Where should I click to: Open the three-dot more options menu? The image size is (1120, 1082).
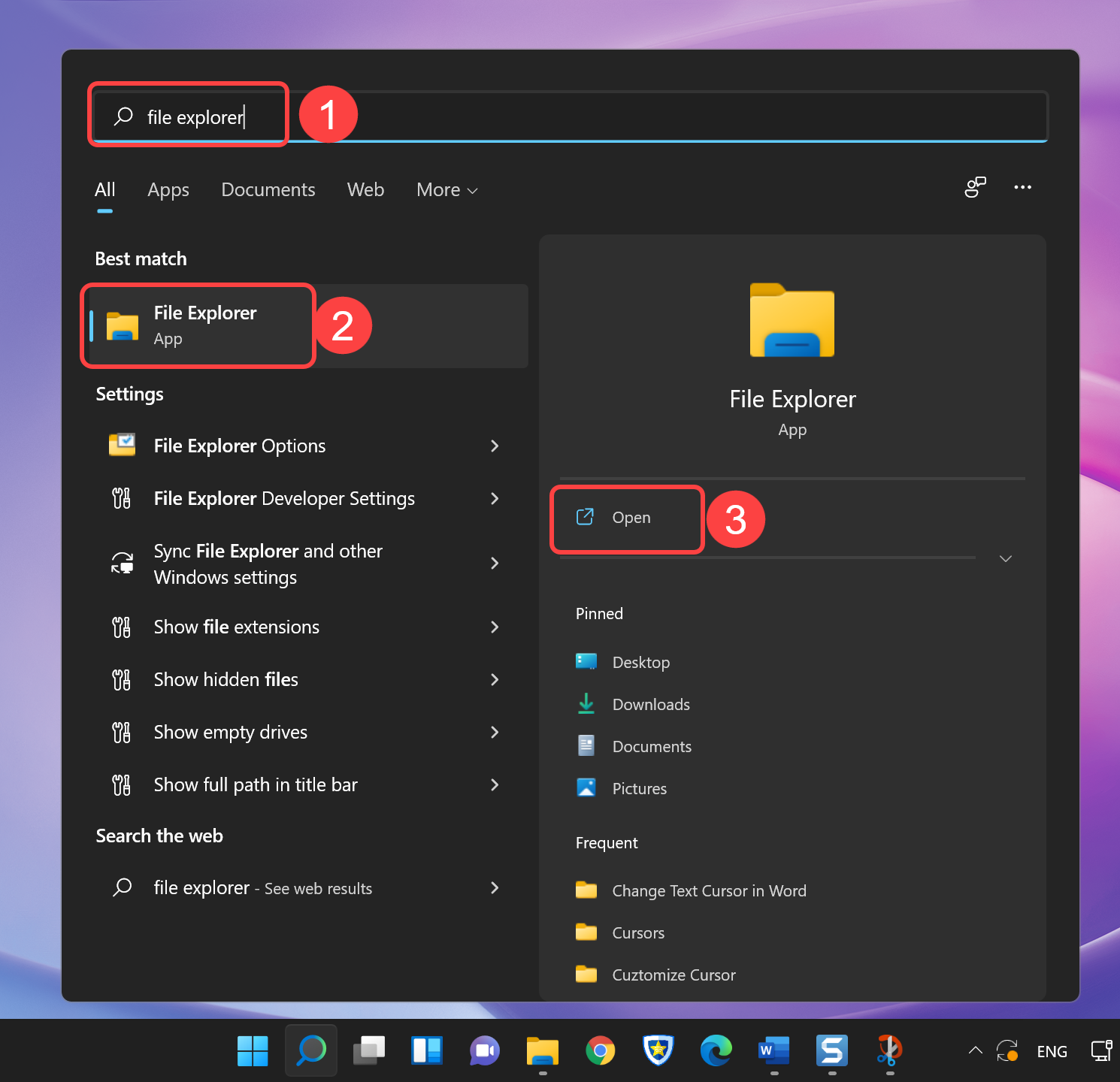[1022, 187]
